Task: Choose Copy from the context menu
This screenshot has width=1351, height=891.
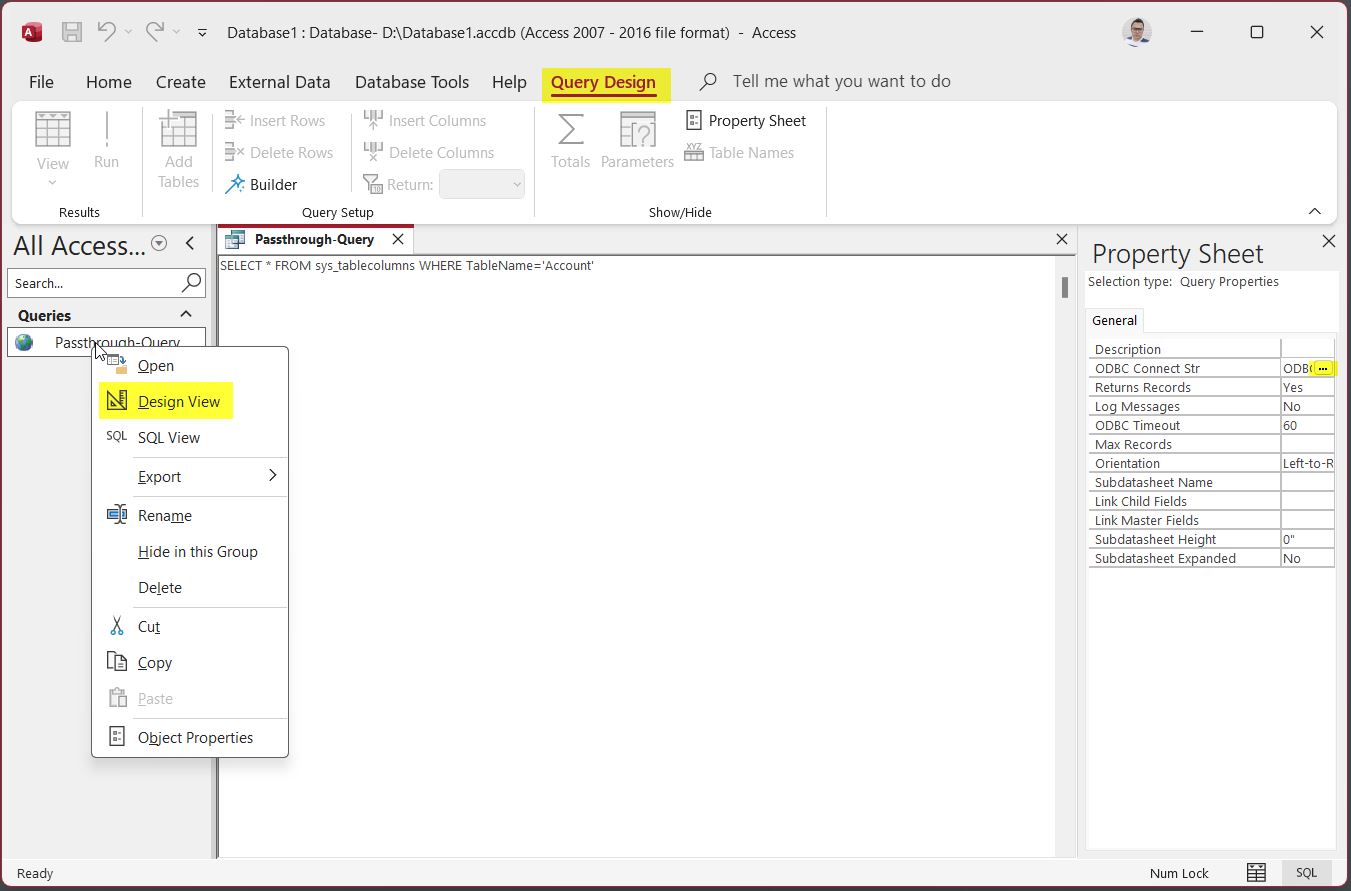Action: click(155, 663)
